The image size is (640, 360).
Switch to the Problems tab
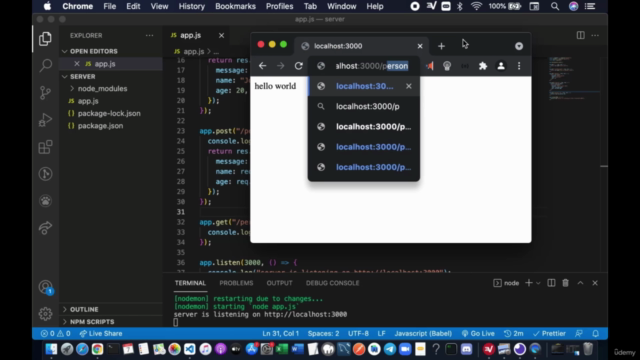pos(236,283)
